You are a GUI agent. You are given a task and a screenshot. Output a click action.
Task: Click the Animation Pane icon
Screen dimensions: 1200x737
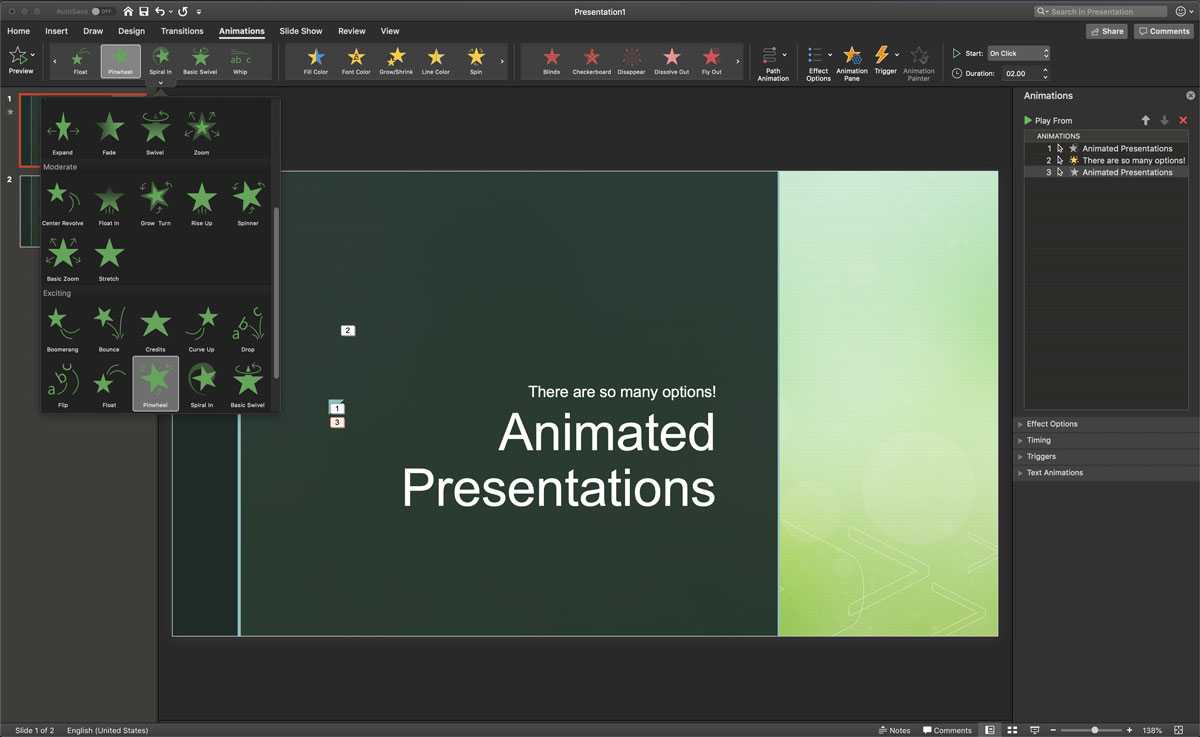click(x=851, y=60)
